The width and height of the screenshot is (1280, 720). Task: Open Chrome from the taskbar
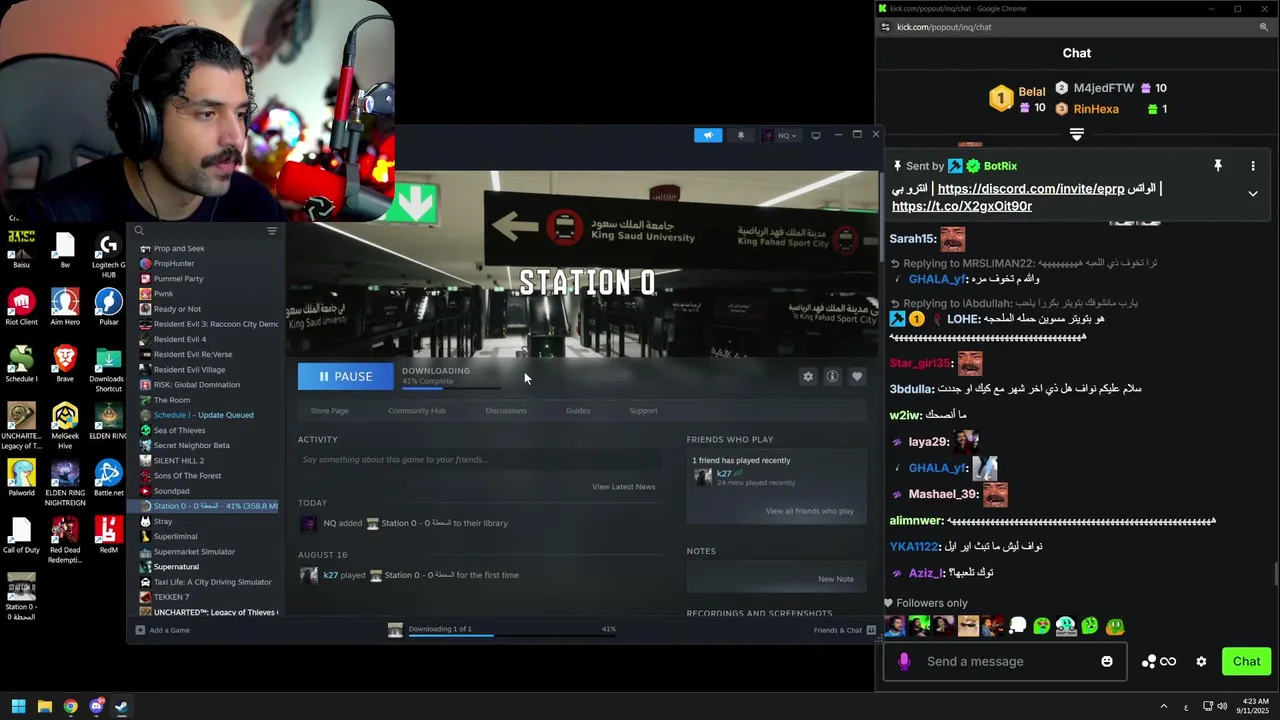[70, 706]
